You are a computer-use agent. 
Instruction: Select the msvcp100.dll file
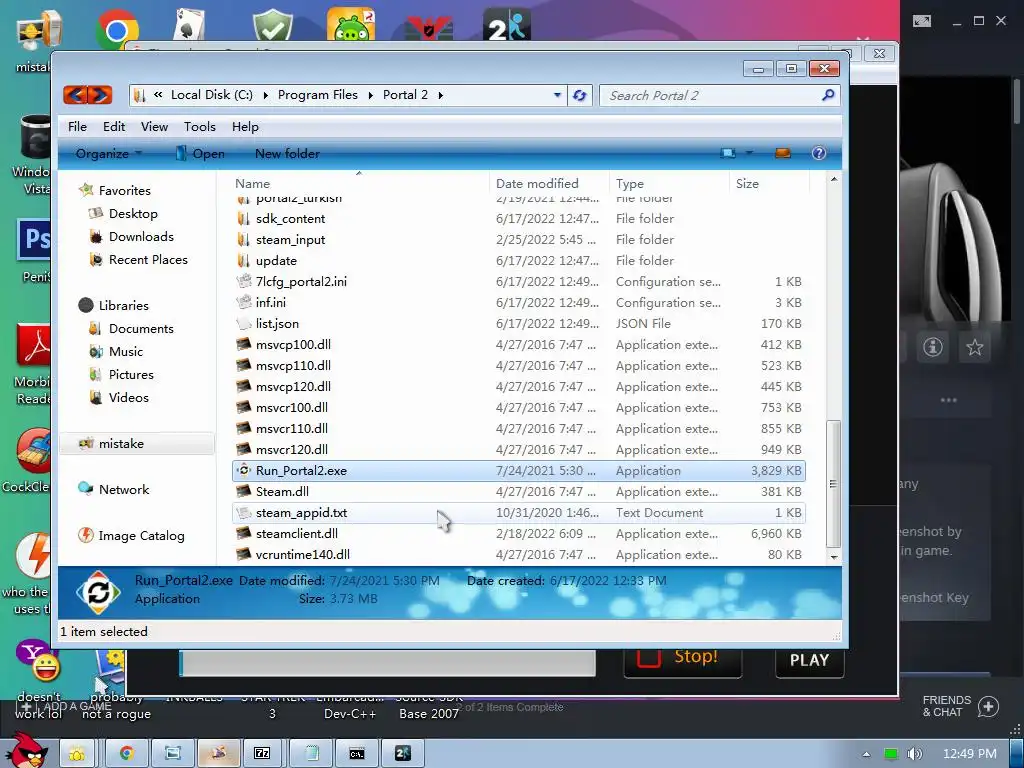[x=519, y=344]
